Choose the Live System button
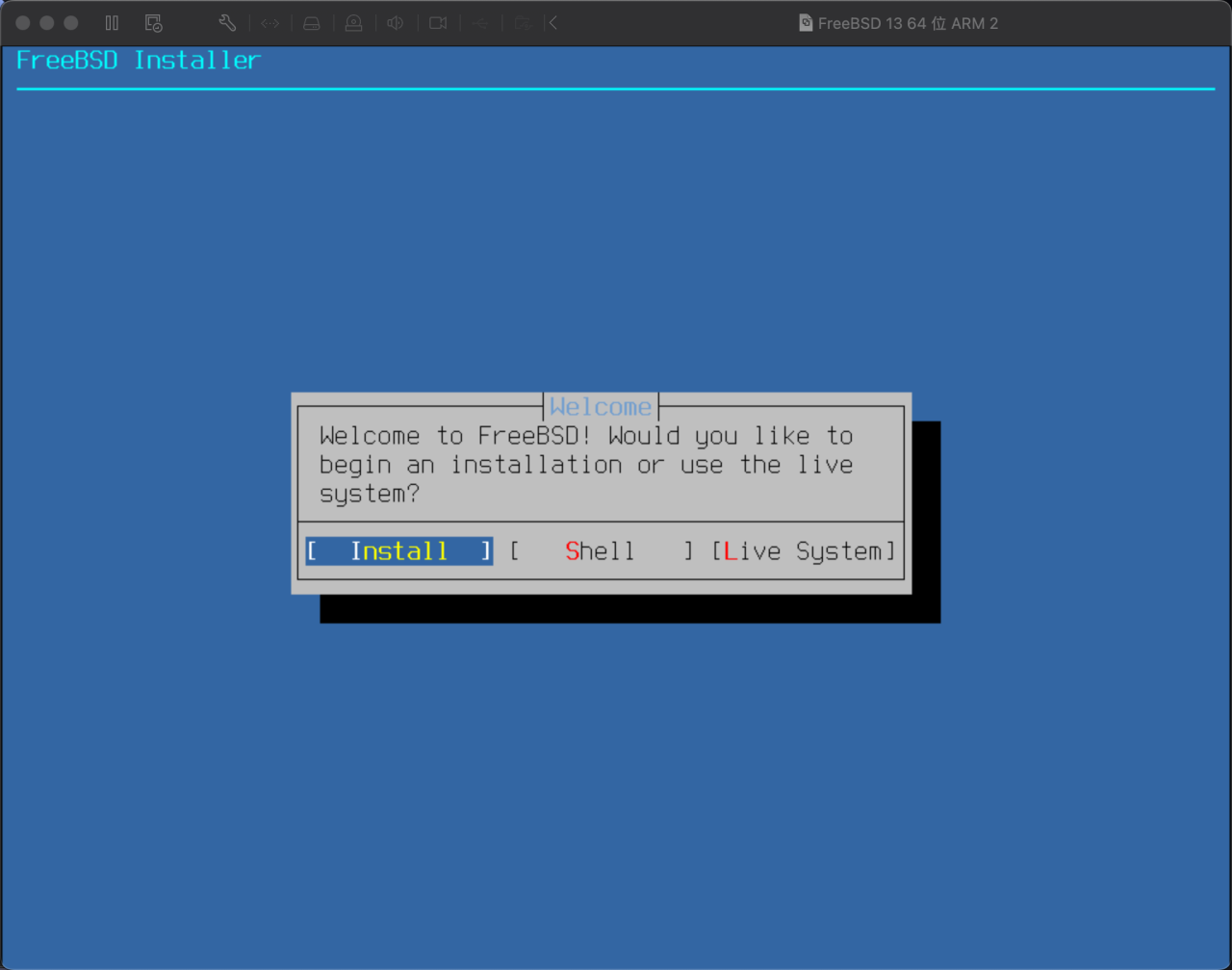 click(x=804, y=551)
